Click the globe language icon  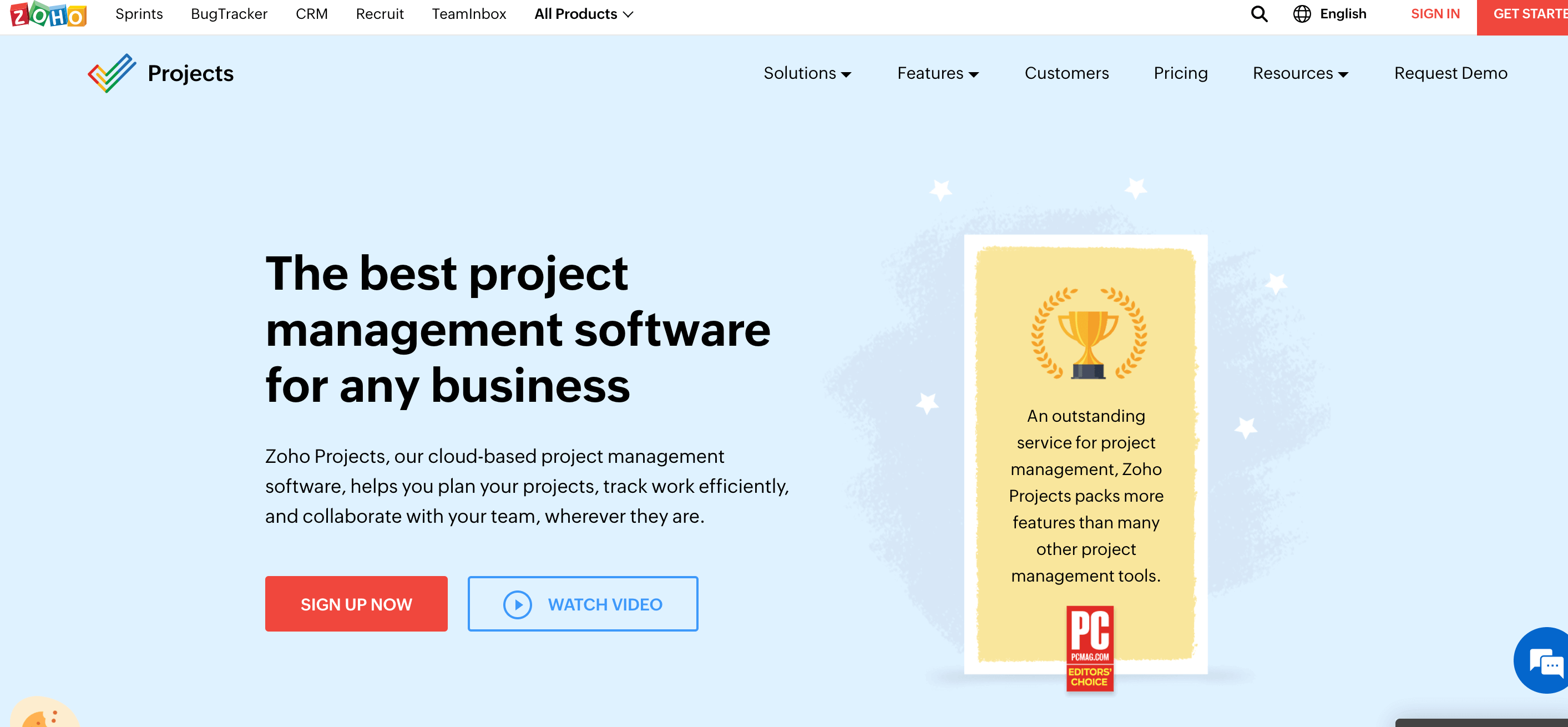[x=1301, y=14]
